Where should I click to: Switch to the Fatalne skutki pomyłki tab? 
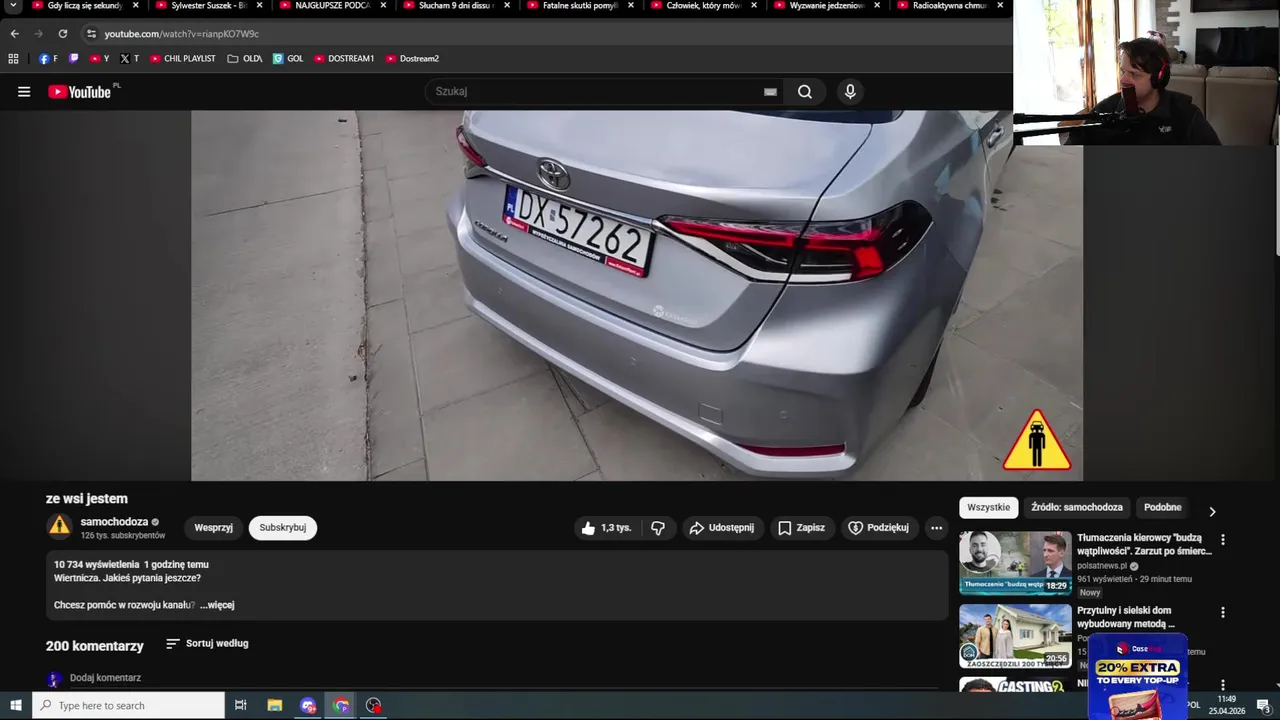pos(581,6)
